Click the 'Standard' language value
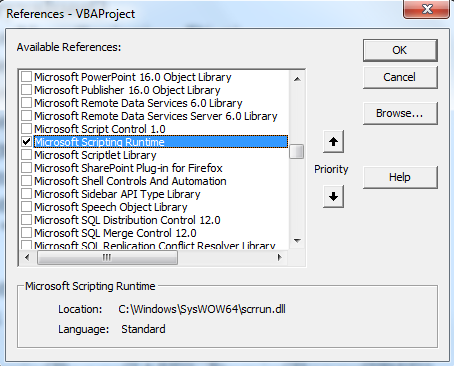454x366 pixels. (x=143, y=329)
